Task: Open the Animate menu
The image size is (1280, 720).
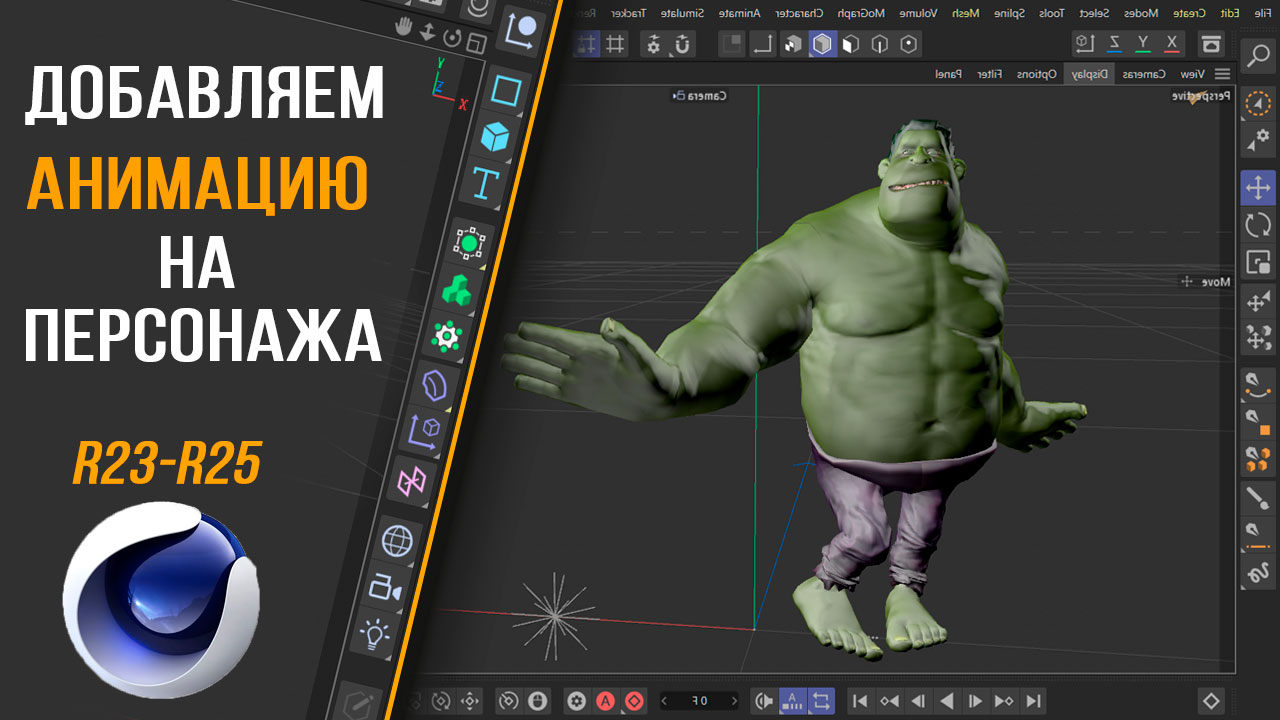Action: click(741, 13)
